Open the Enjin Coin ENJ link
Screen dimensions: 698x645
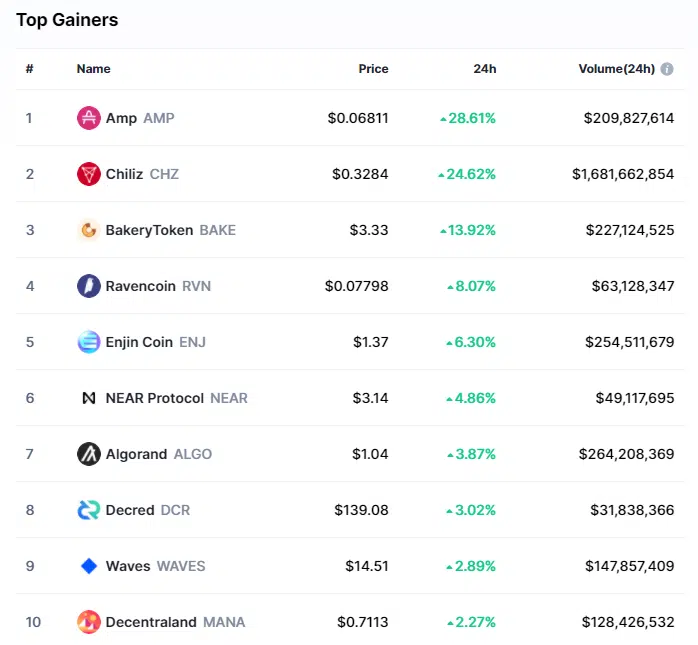pyautogui.click(x=154, y=342)
